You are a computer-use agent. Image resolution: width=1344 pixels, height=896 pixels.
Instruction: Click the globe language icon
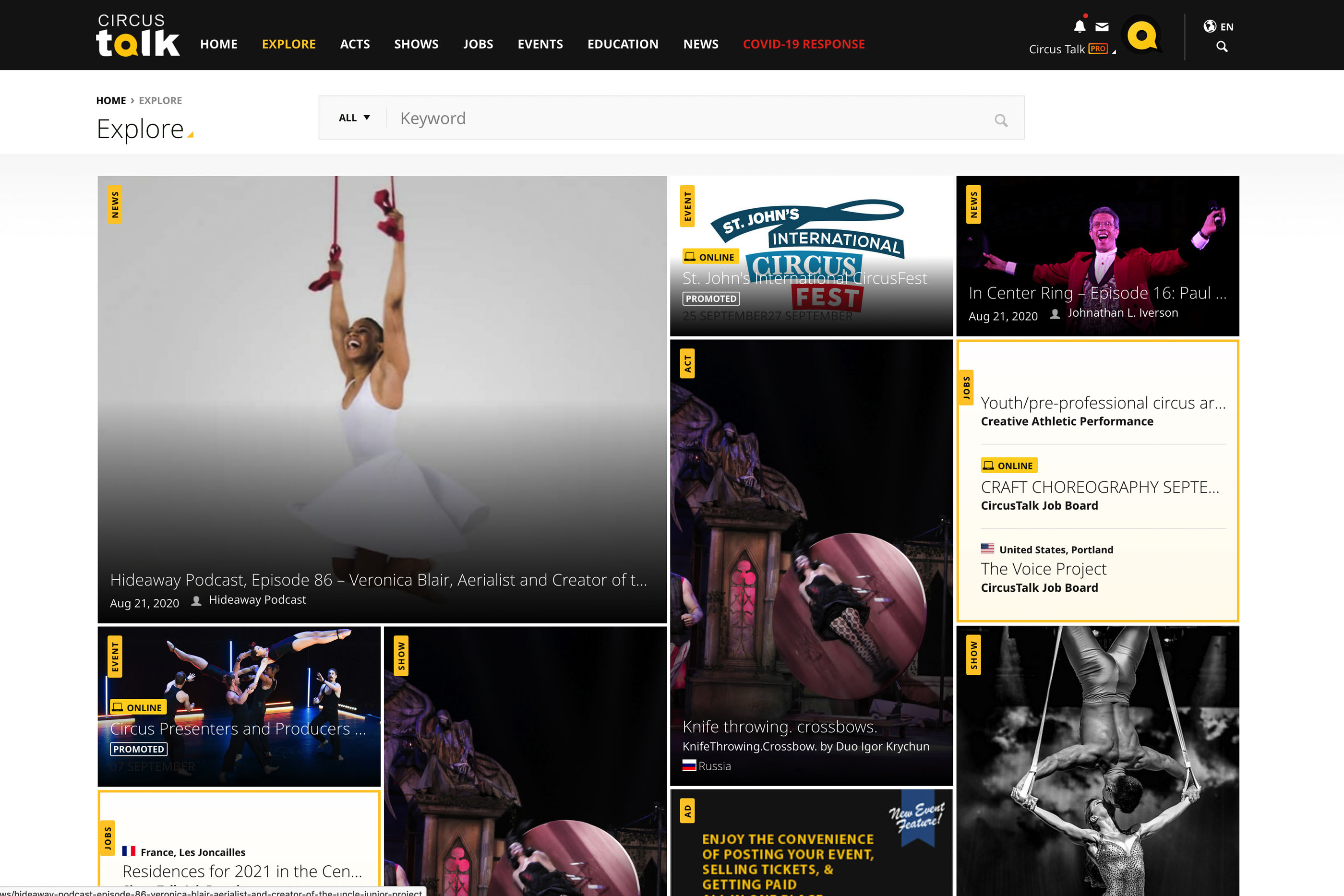click(x=1209, y=26)
